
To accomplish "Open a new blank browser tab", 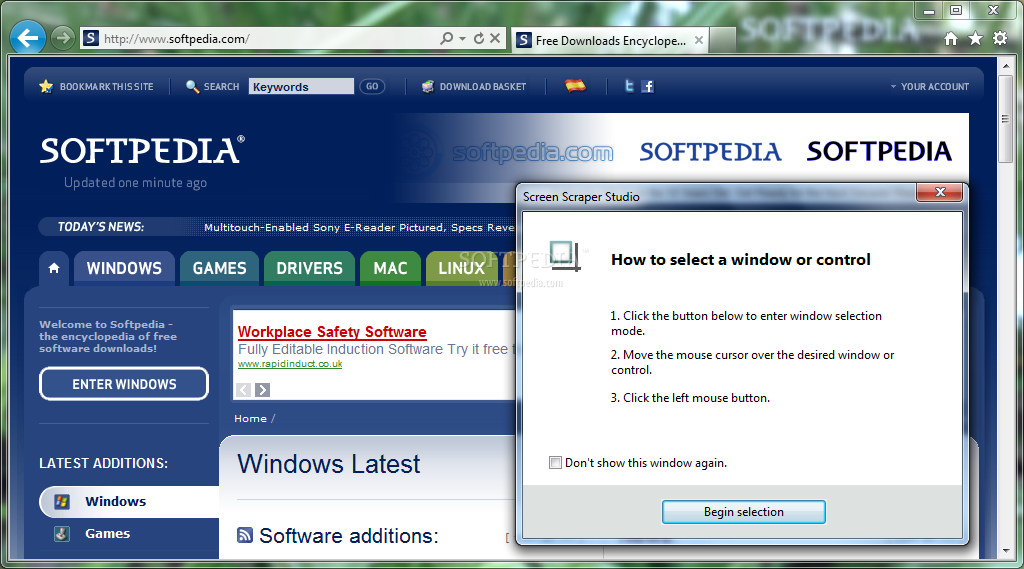I will coord(722,41).
